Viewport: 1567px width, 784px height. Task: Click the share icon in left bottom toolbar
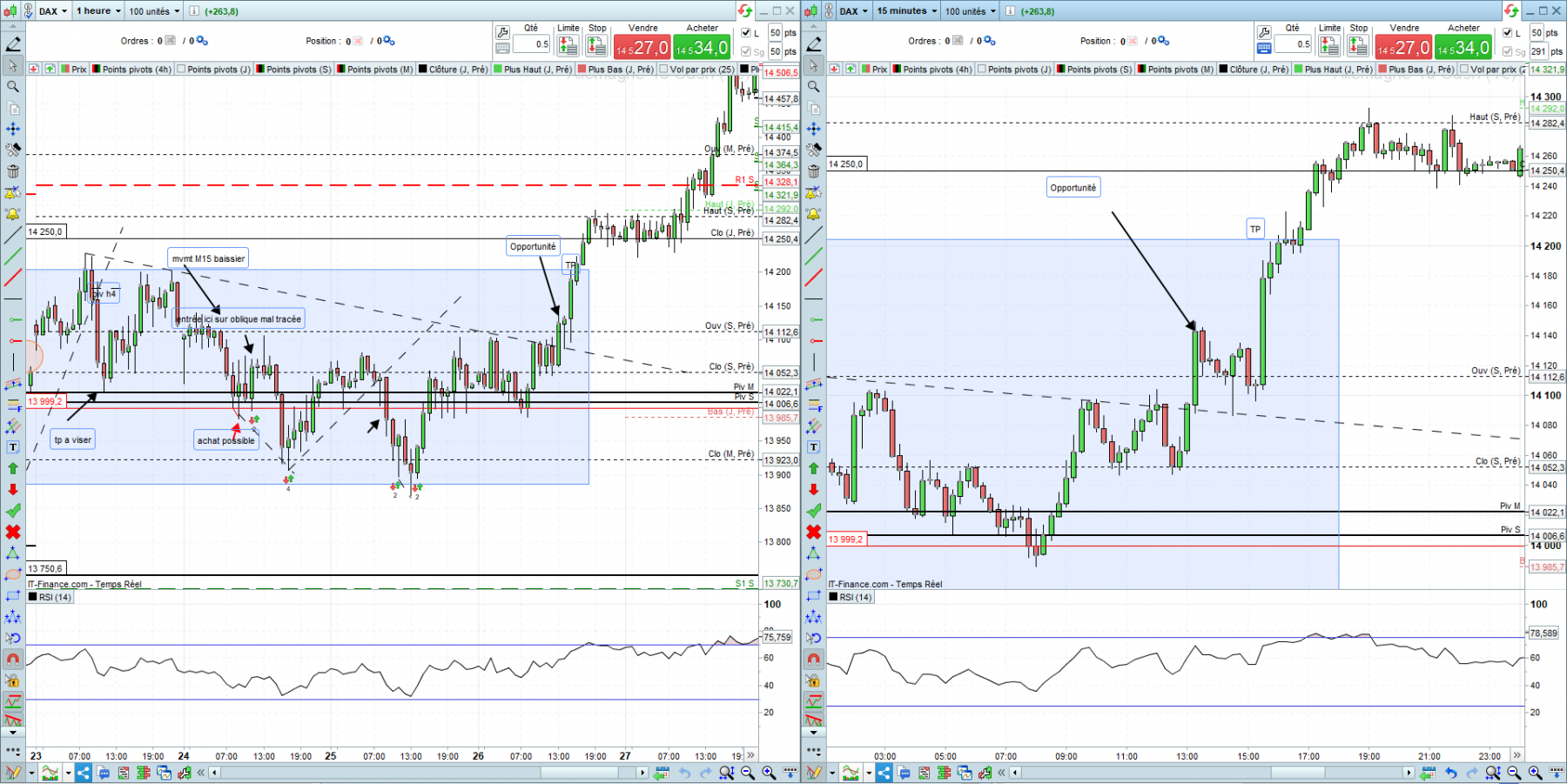84,773
